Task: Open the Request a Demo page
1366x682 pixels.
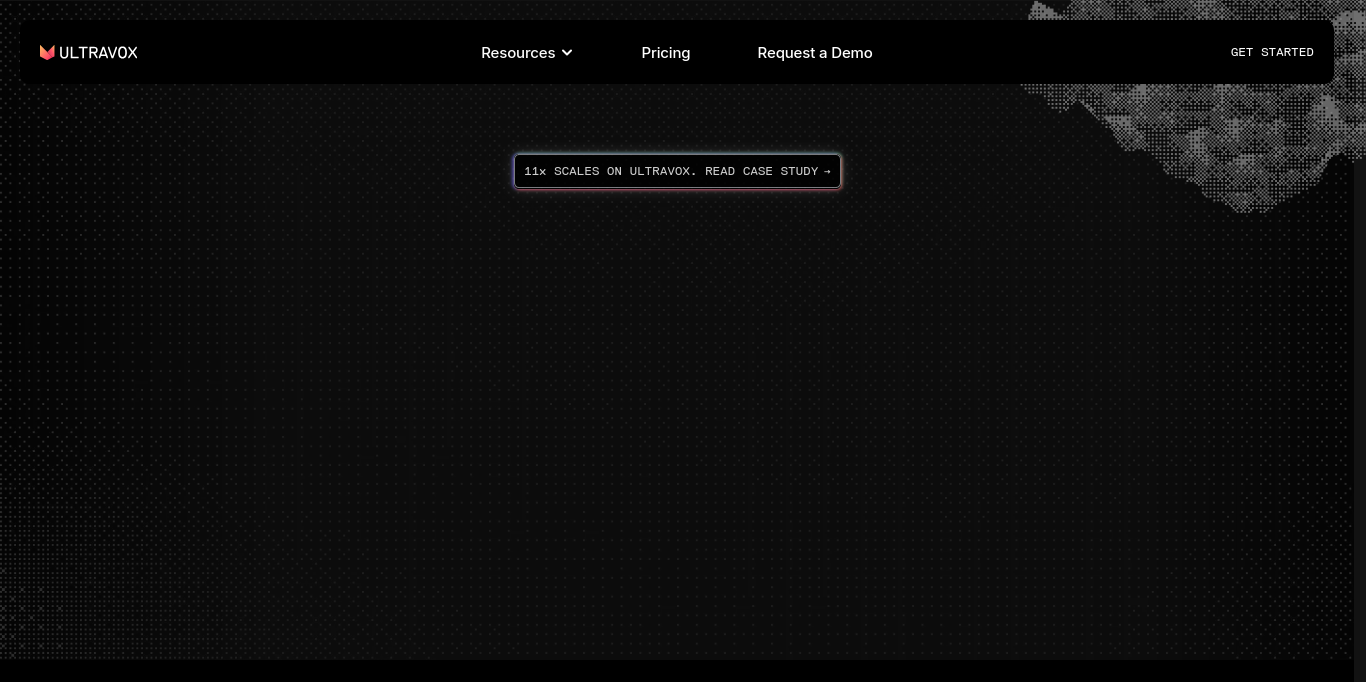Action: (814, 53)
